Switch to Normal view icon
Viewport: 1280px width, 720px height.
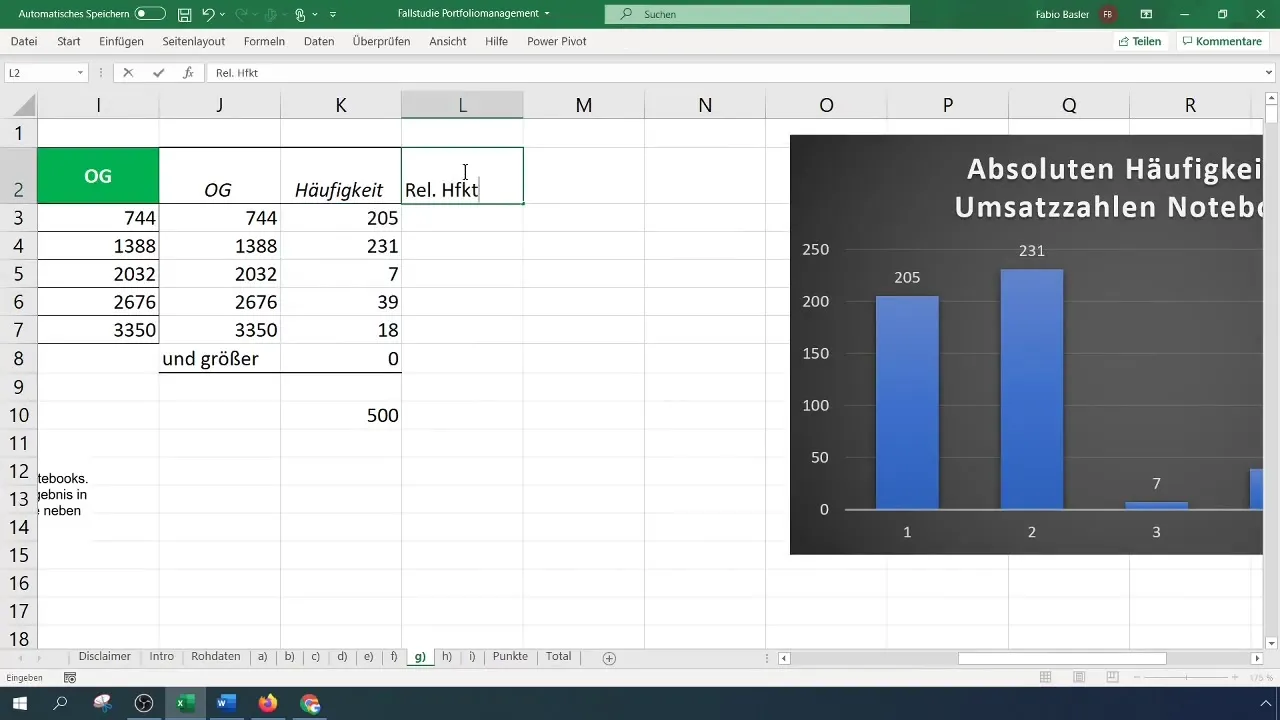(x=1045, y=678)
